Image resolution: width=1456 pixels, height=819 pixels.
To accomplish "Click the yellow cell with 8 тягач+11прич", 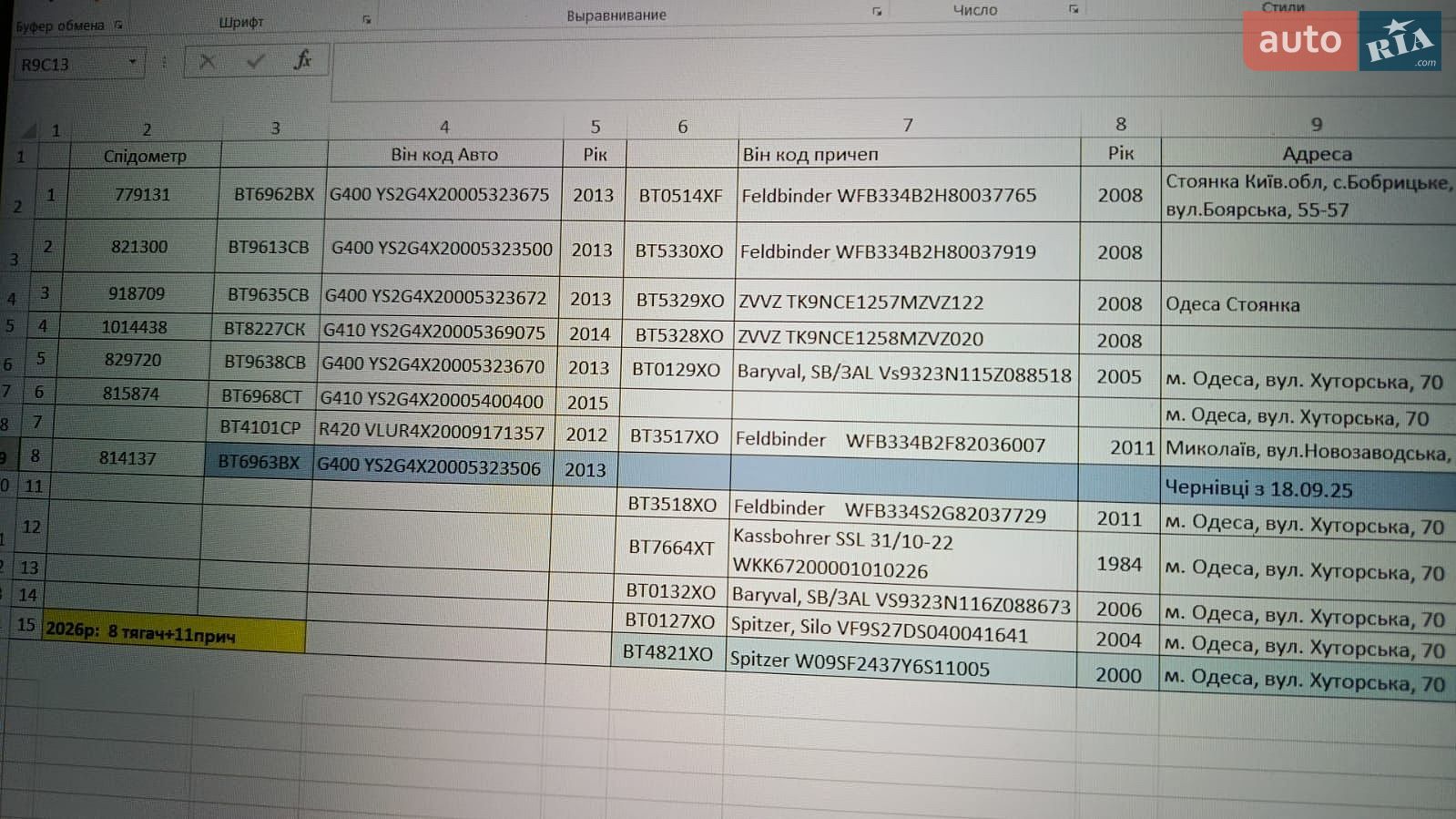I will 173,632.
